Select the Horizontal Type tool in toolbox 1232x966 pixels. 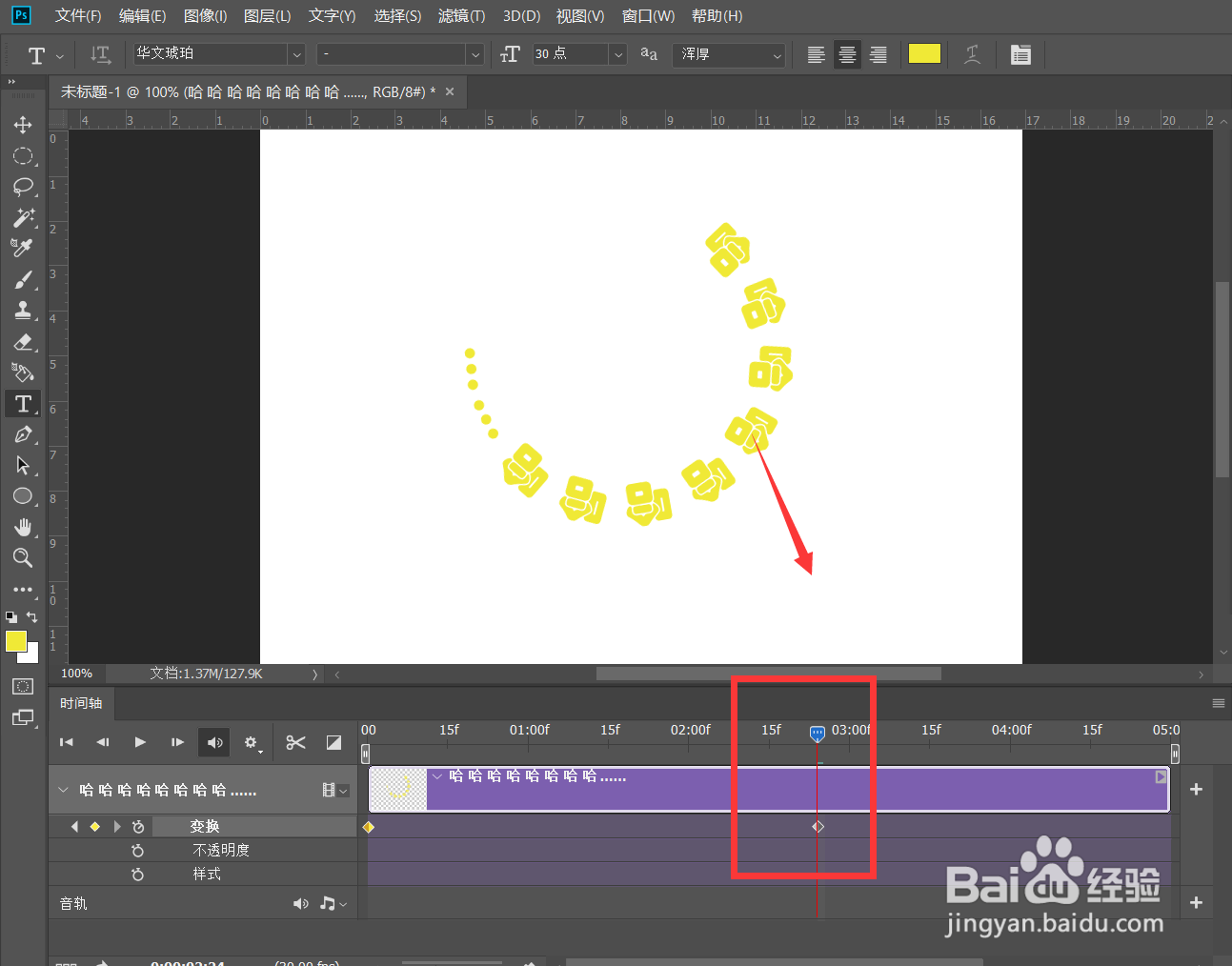23,404
